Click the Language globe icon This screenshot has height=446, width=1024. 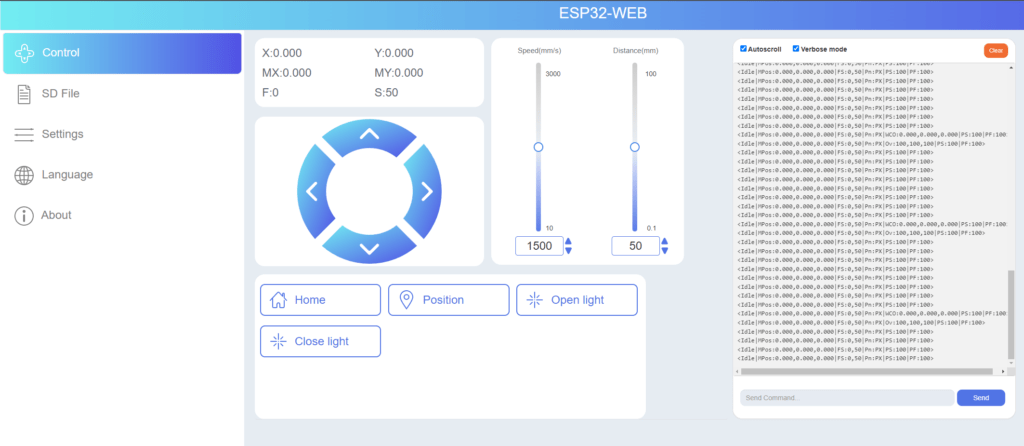(24, 175)
